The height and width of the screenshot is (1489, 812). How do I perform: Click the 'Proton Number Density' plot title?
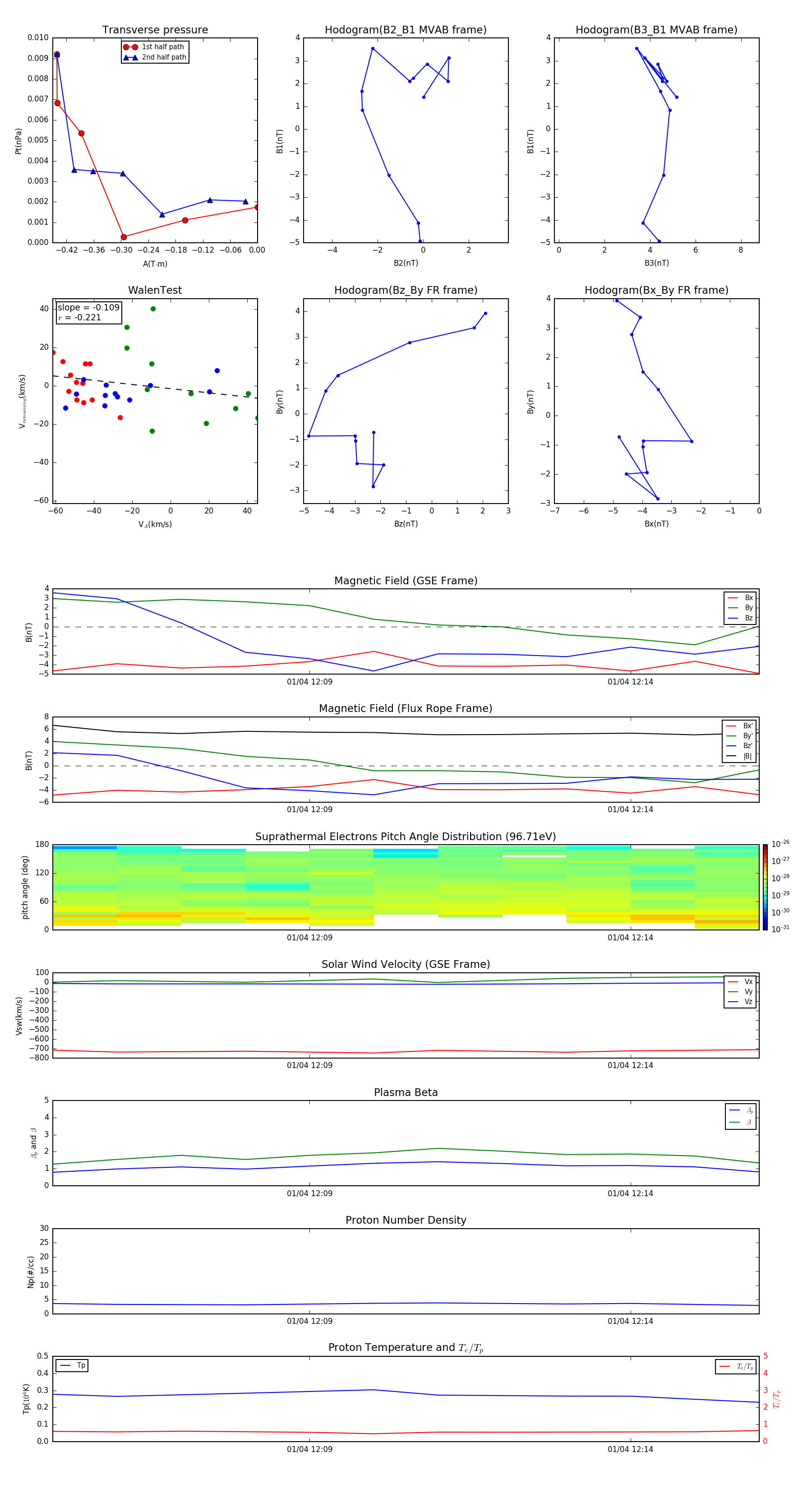pyautogui.click(x=406, y=1220)
